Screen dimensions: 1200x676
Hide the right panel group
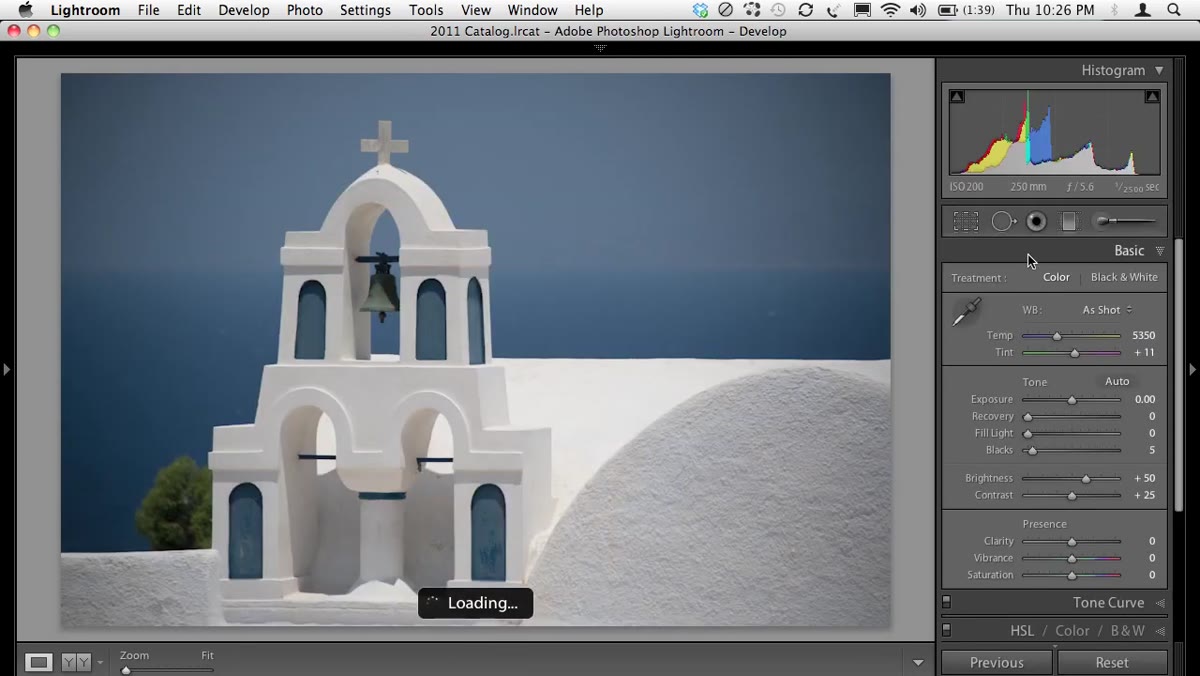pos(1192,369)
